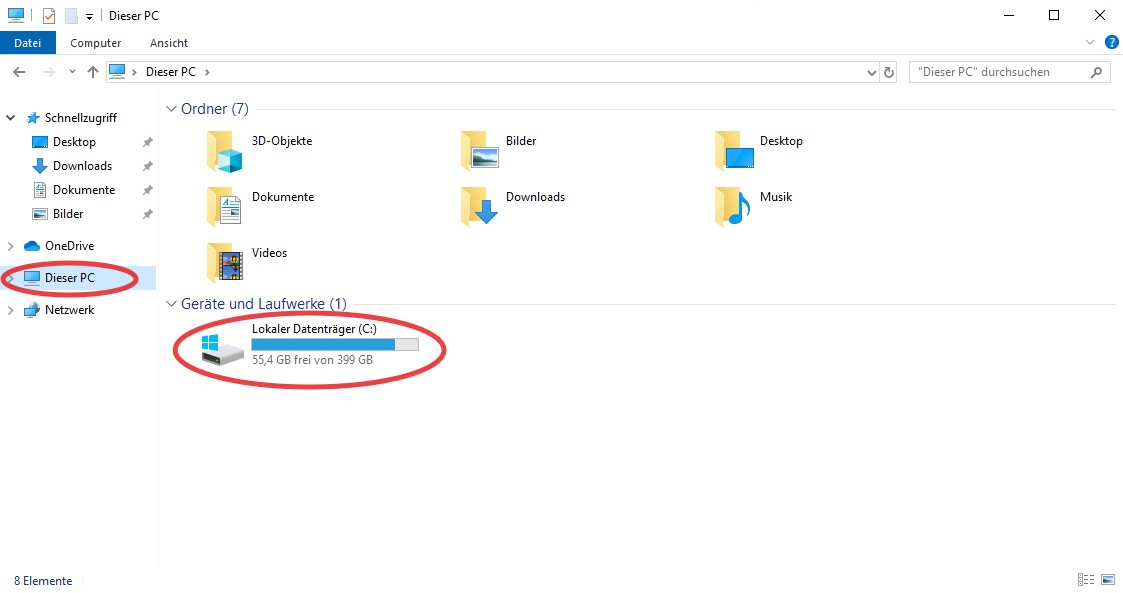
Task: Switch to Large icons view in status bar
Action: pyautogui.click(x=1108, y=579)
